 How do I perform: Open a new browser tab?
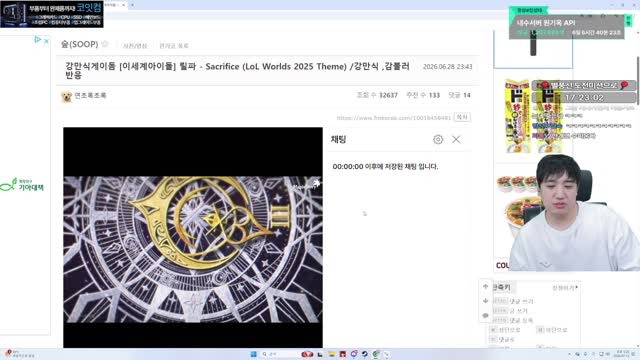[132, 5]
